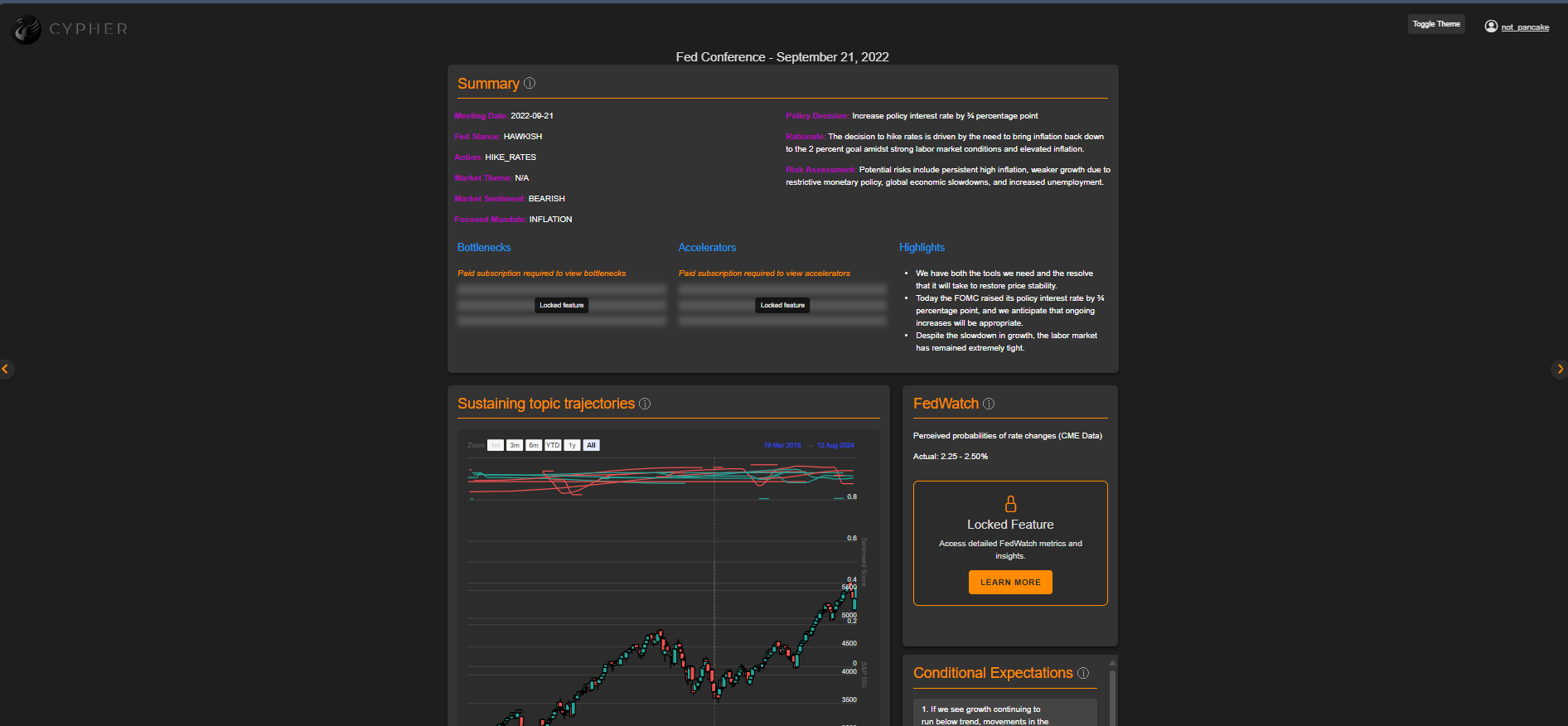Go to next conference with right arrow
1568x726 pixels.
point(1560,369)
